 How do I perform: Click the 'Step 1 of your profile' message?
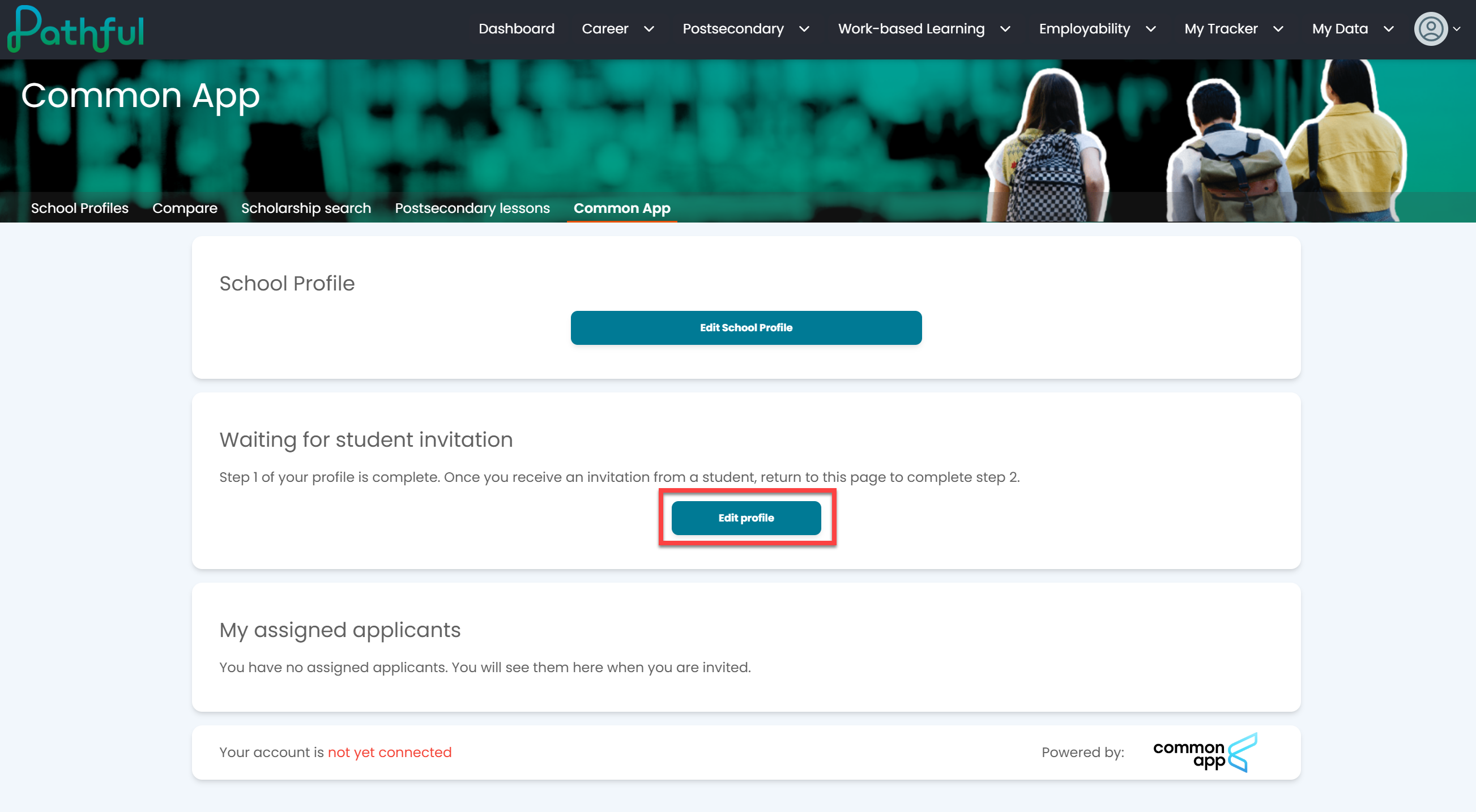pos(620,477)
